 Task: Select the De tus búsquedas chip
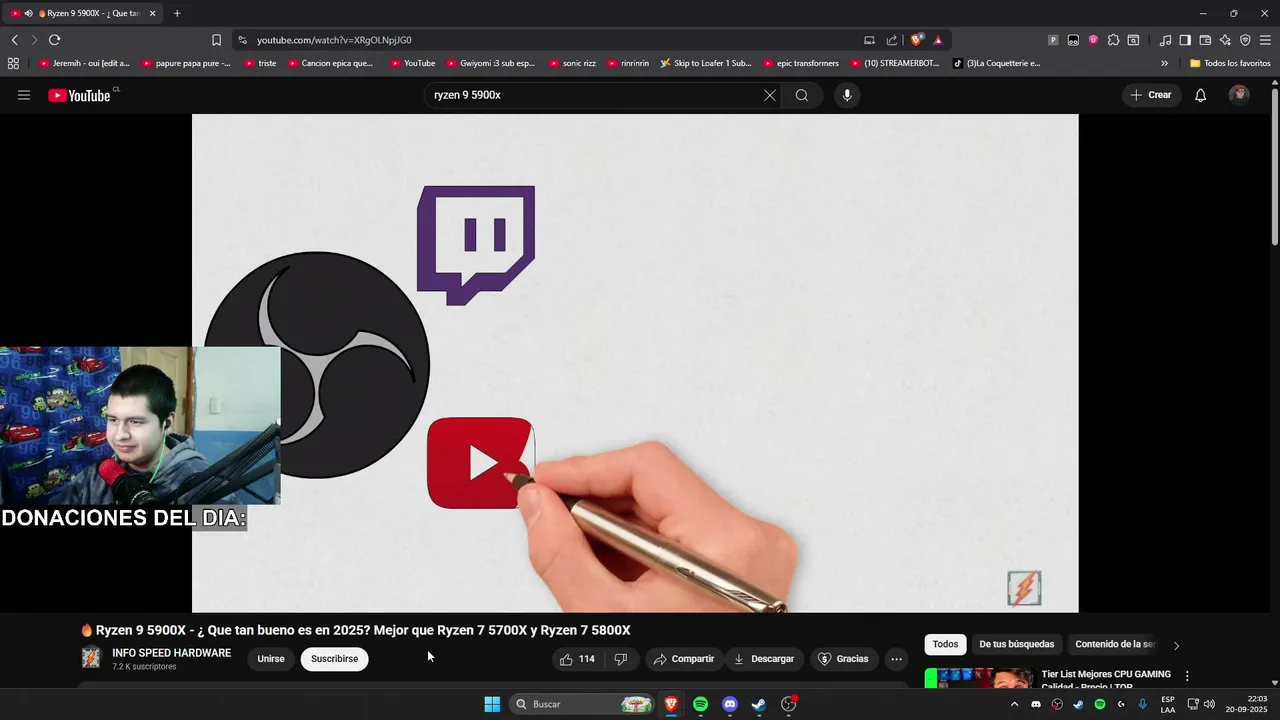click(1016, 644)
